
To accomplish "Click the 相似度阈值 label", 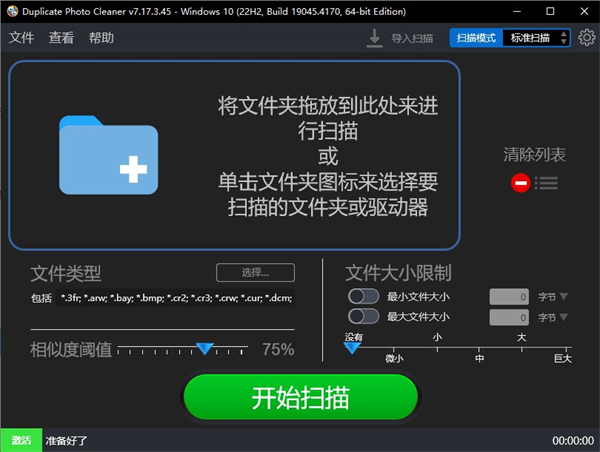I will pos(71,349).
